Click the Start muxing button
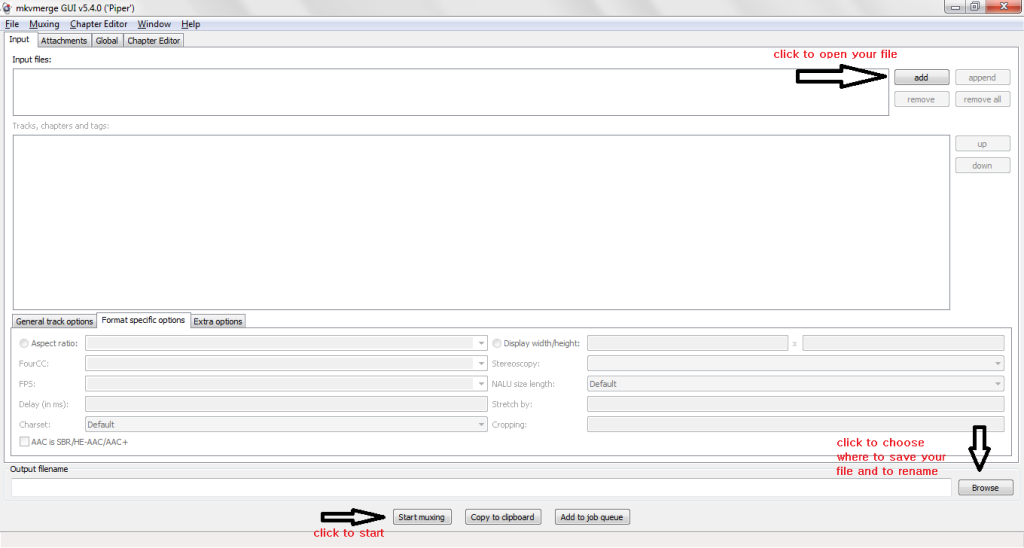 (x=421, y=517)
